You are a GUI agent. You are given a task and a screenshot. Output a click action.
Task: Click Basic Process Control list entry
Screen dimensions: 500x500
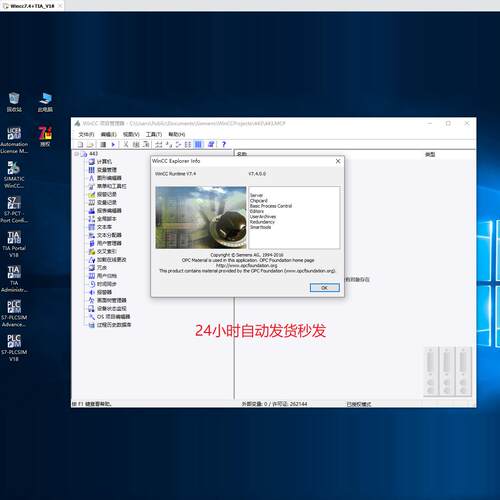point(271,206)
